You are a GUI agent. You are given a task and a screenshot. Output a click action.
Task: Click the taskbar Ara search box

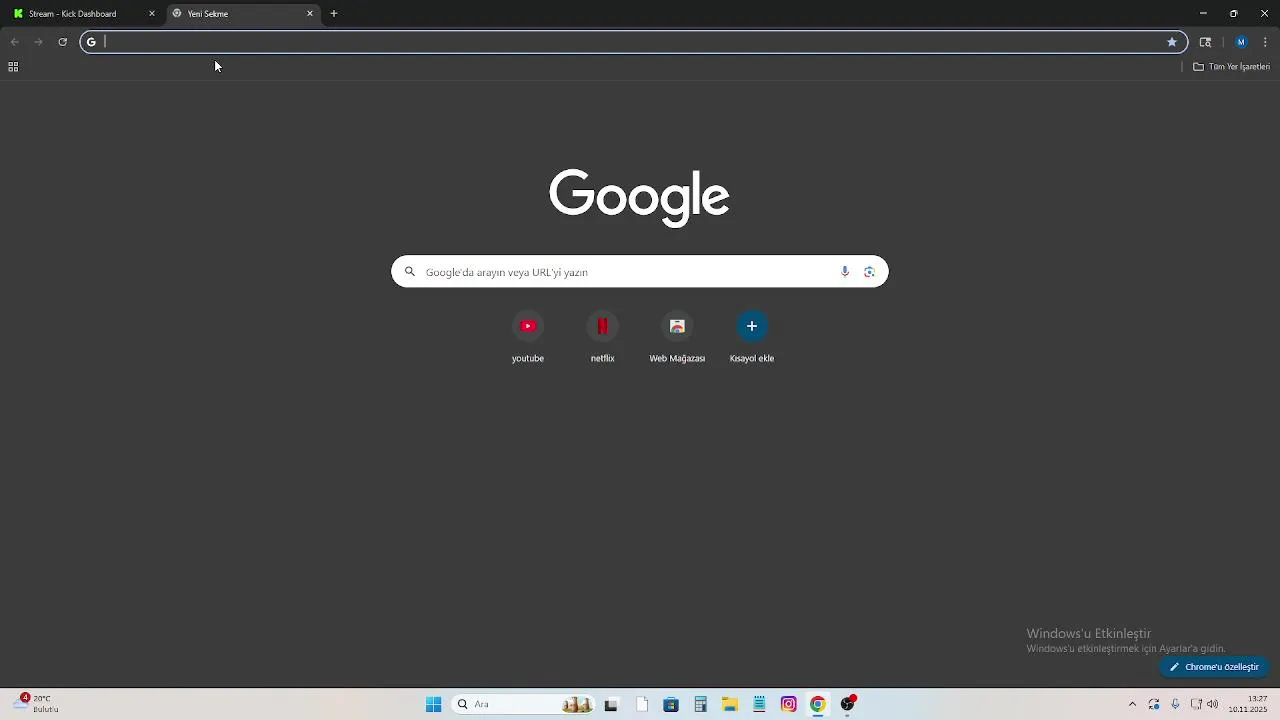coord(524,705)
